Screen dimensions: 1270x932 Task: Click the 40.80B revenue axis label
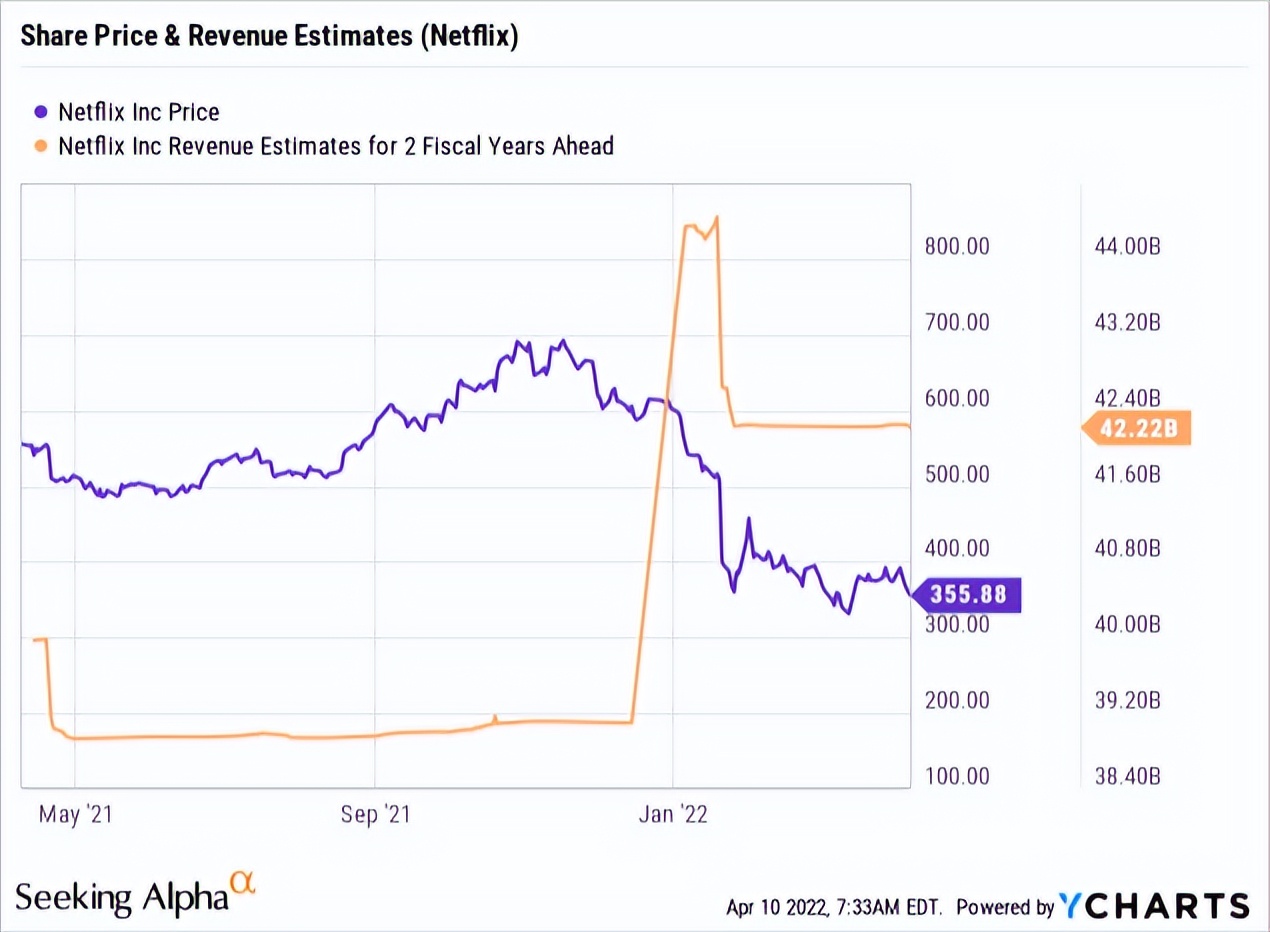[1126, 548]
